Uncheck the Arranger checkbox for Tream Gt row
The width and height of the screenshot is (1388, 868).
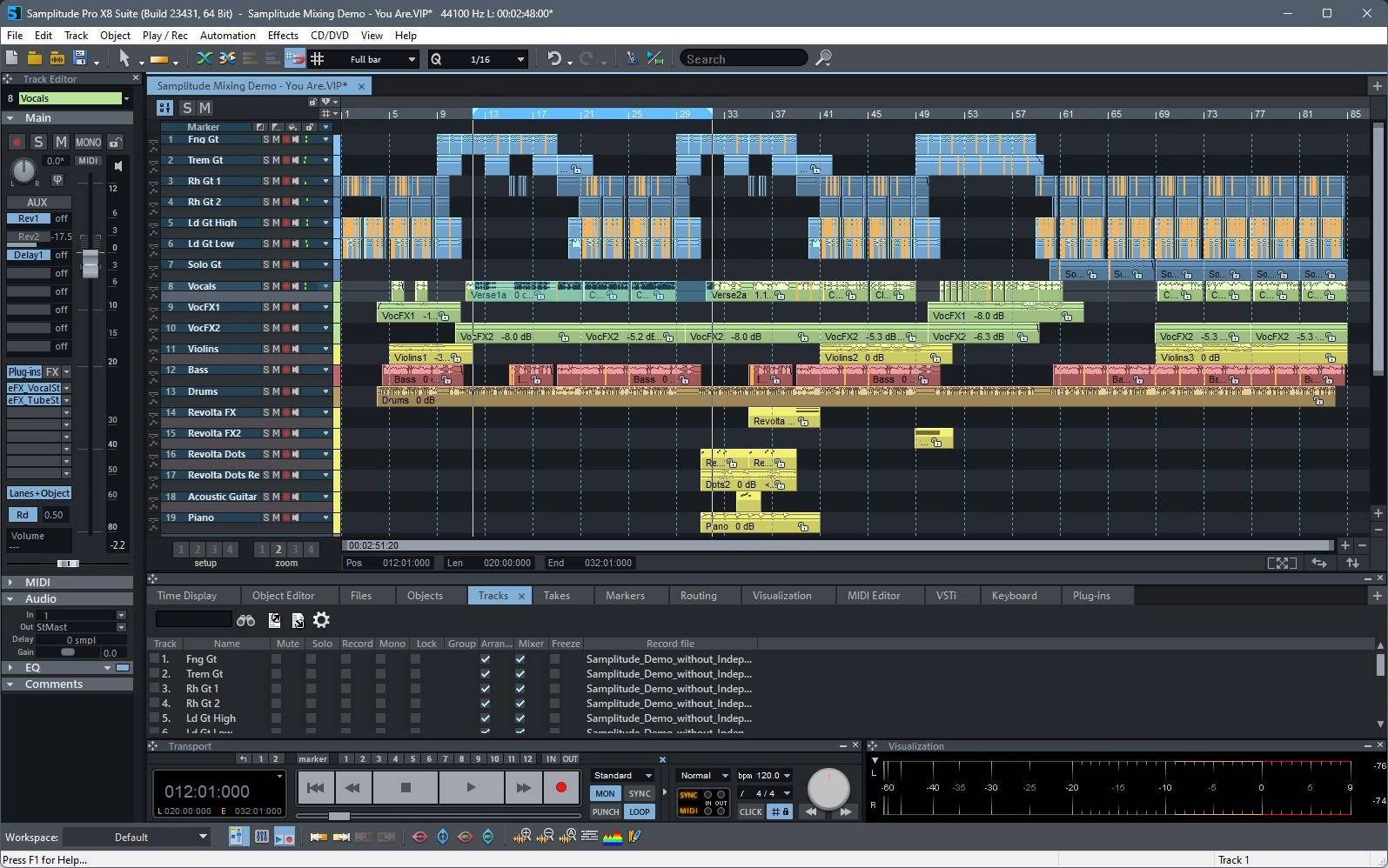click(486, 674)
